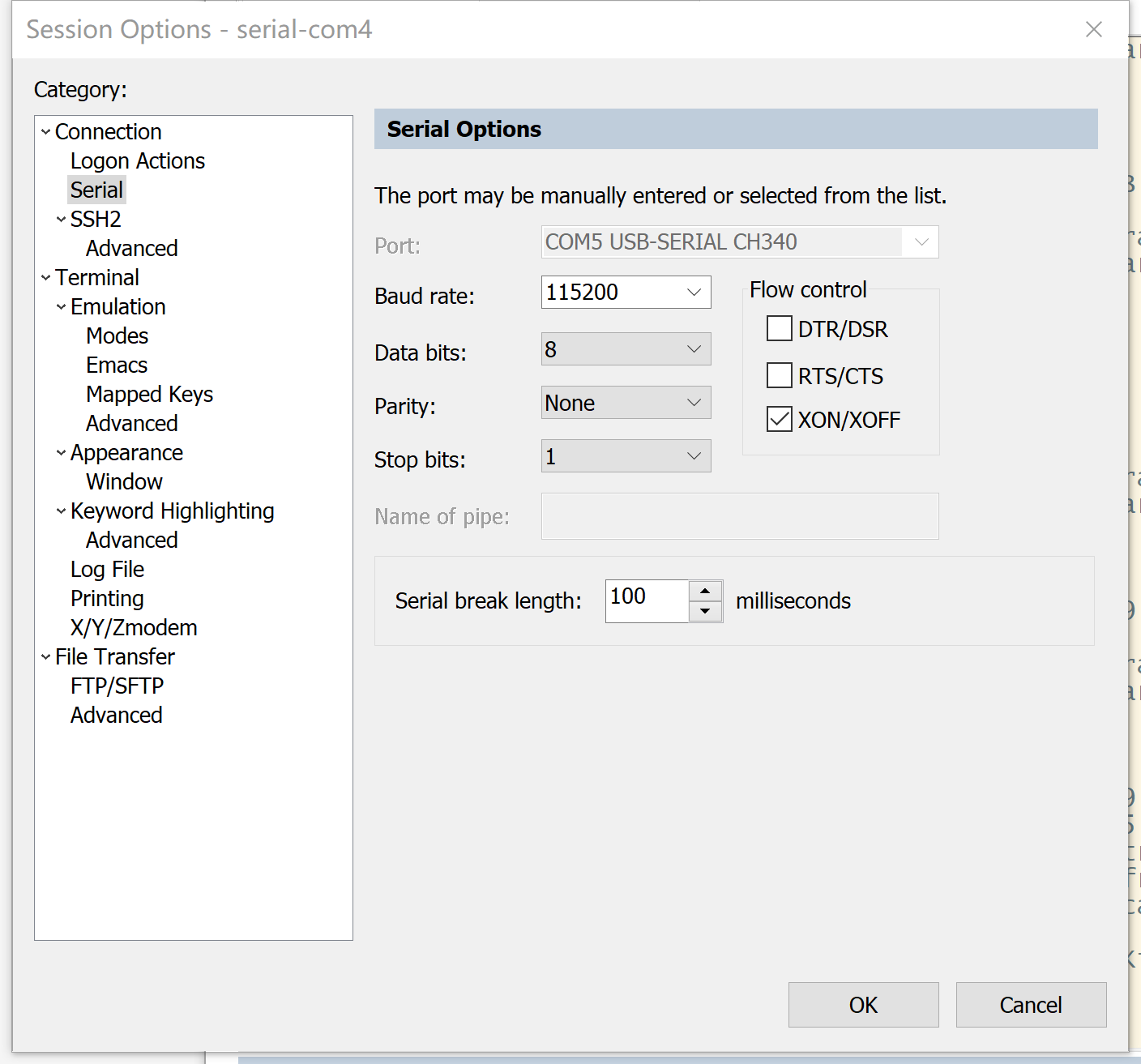Click OK to save session options
This screenshot has width=1141, height=1064.
pyautogui.click(x=863, y=1005)
